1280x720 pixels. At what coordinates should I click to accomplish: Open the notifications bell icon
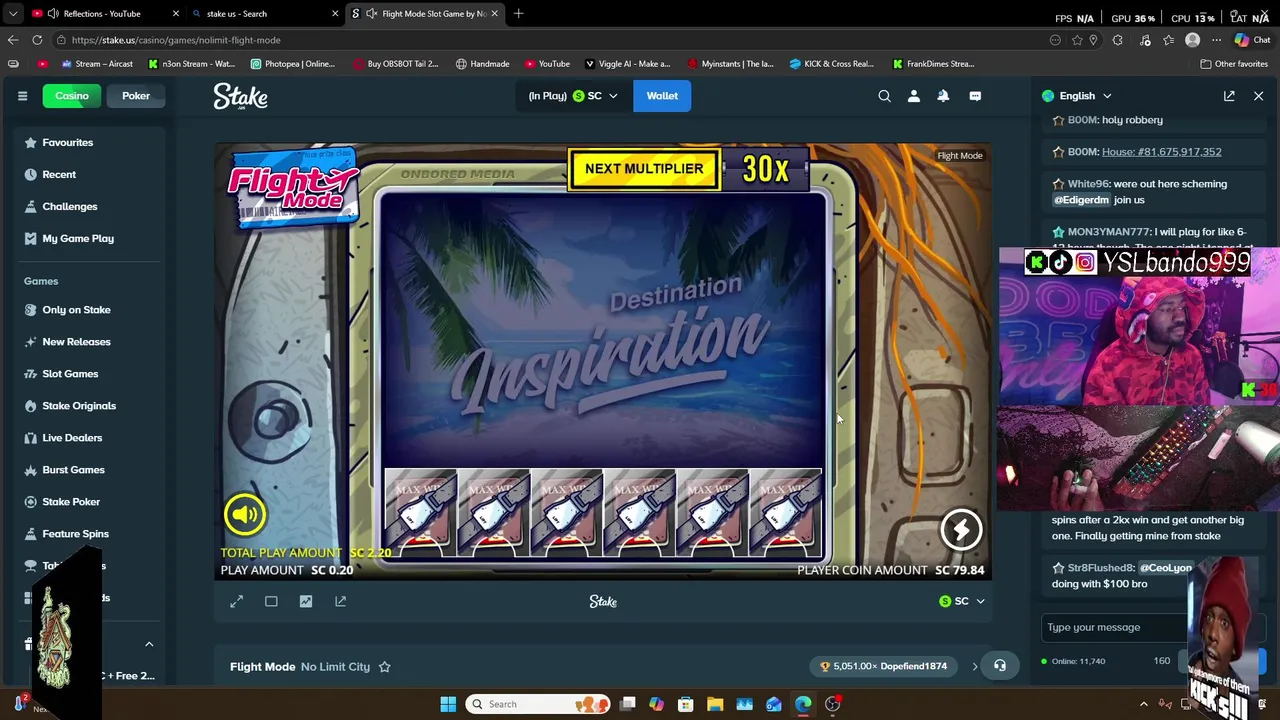[943, 96]
